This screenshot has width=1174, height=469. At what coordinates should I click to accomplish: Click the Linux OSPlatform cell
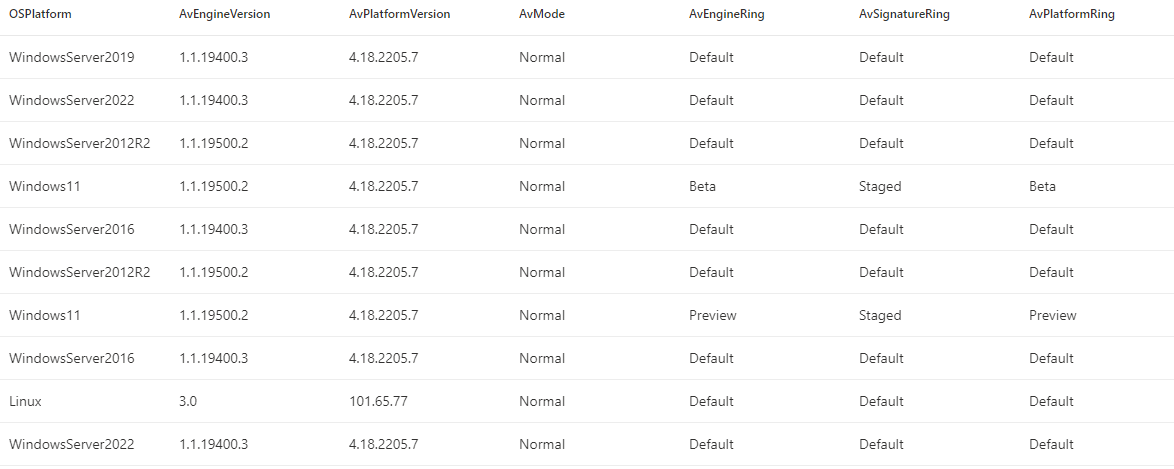[25, 401]
